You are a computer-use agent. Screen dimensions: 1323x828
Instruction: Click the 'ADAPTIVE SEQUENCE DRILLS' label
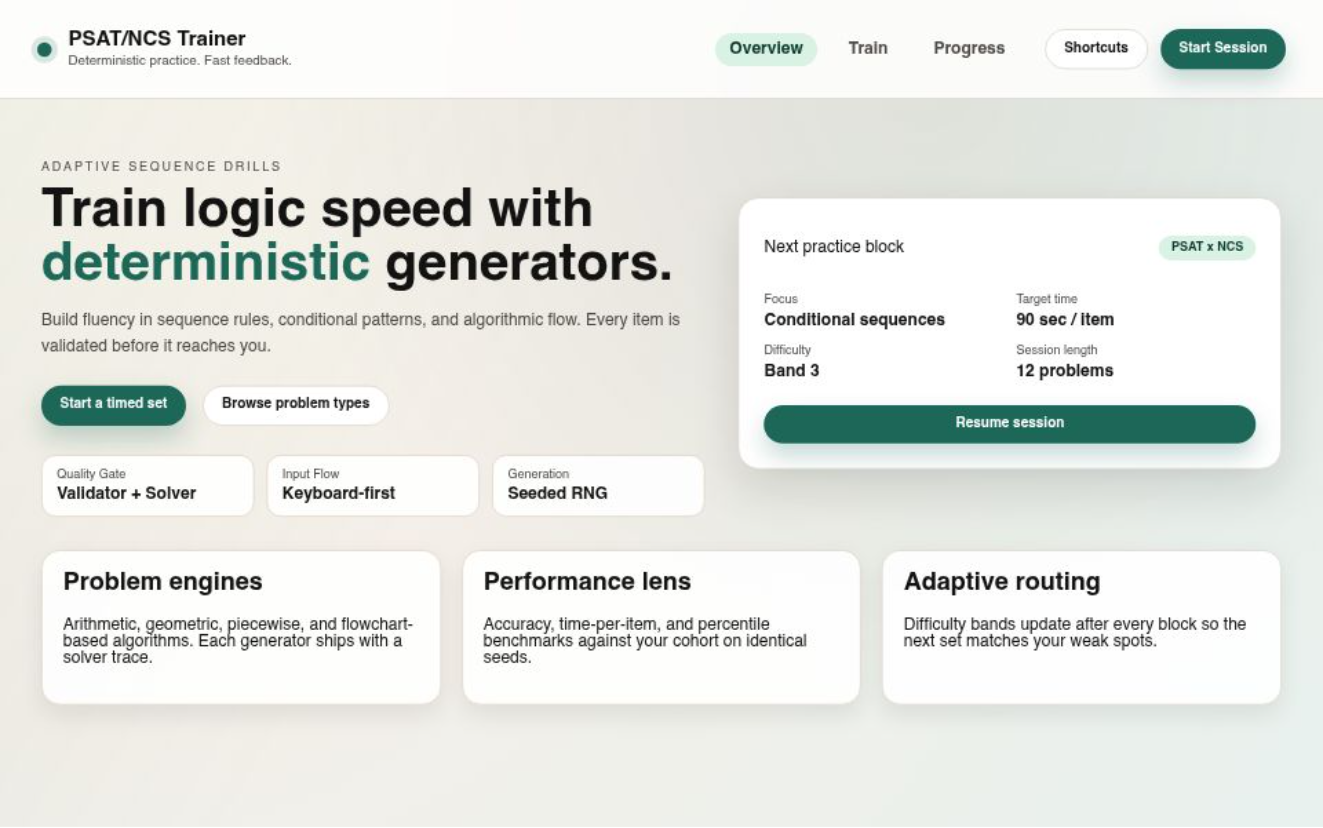tap(161, 167)
